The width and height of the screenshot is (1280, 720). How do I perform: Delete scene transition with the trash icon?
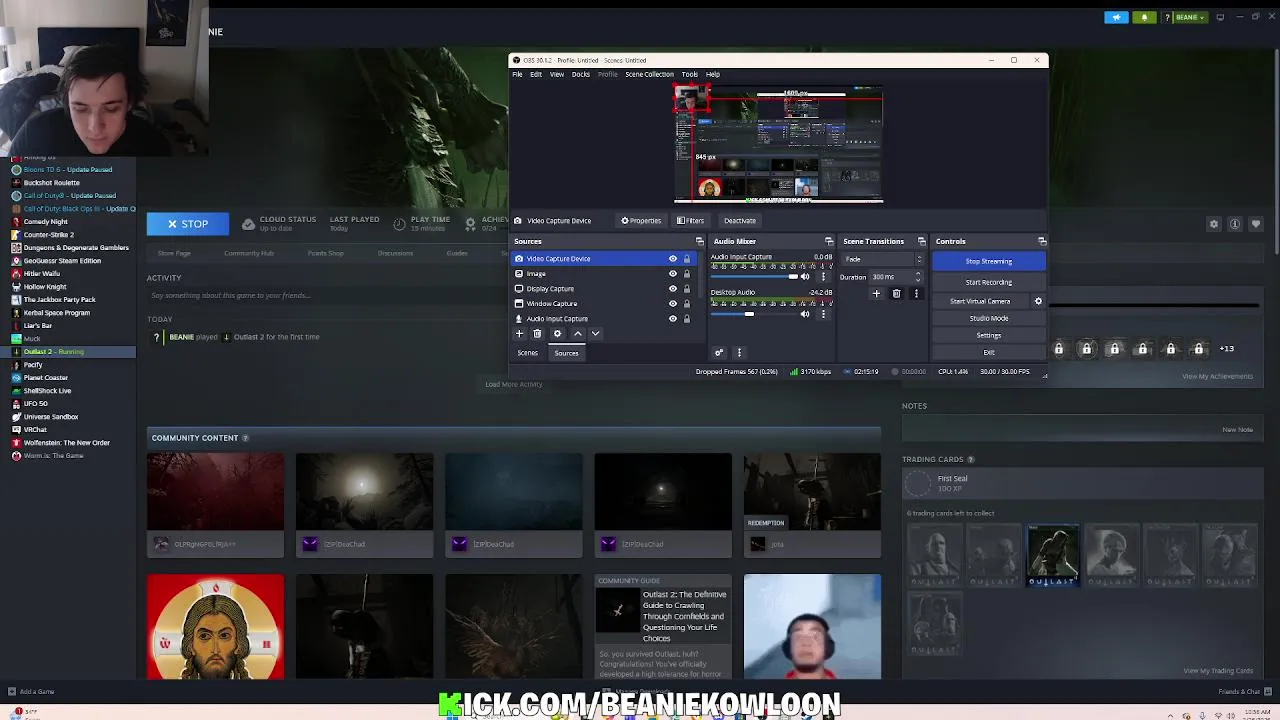click(x=896, y=294)
